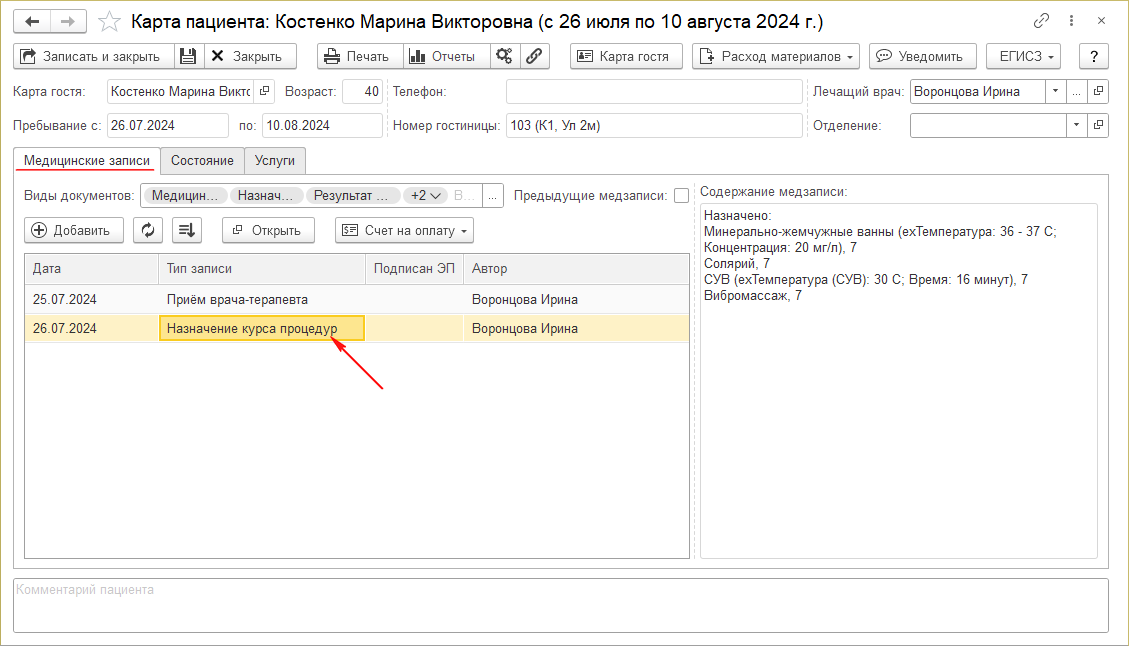
Task: Click the floppy disk save icon
Action: pyautogui.click(x=189, y=56)
